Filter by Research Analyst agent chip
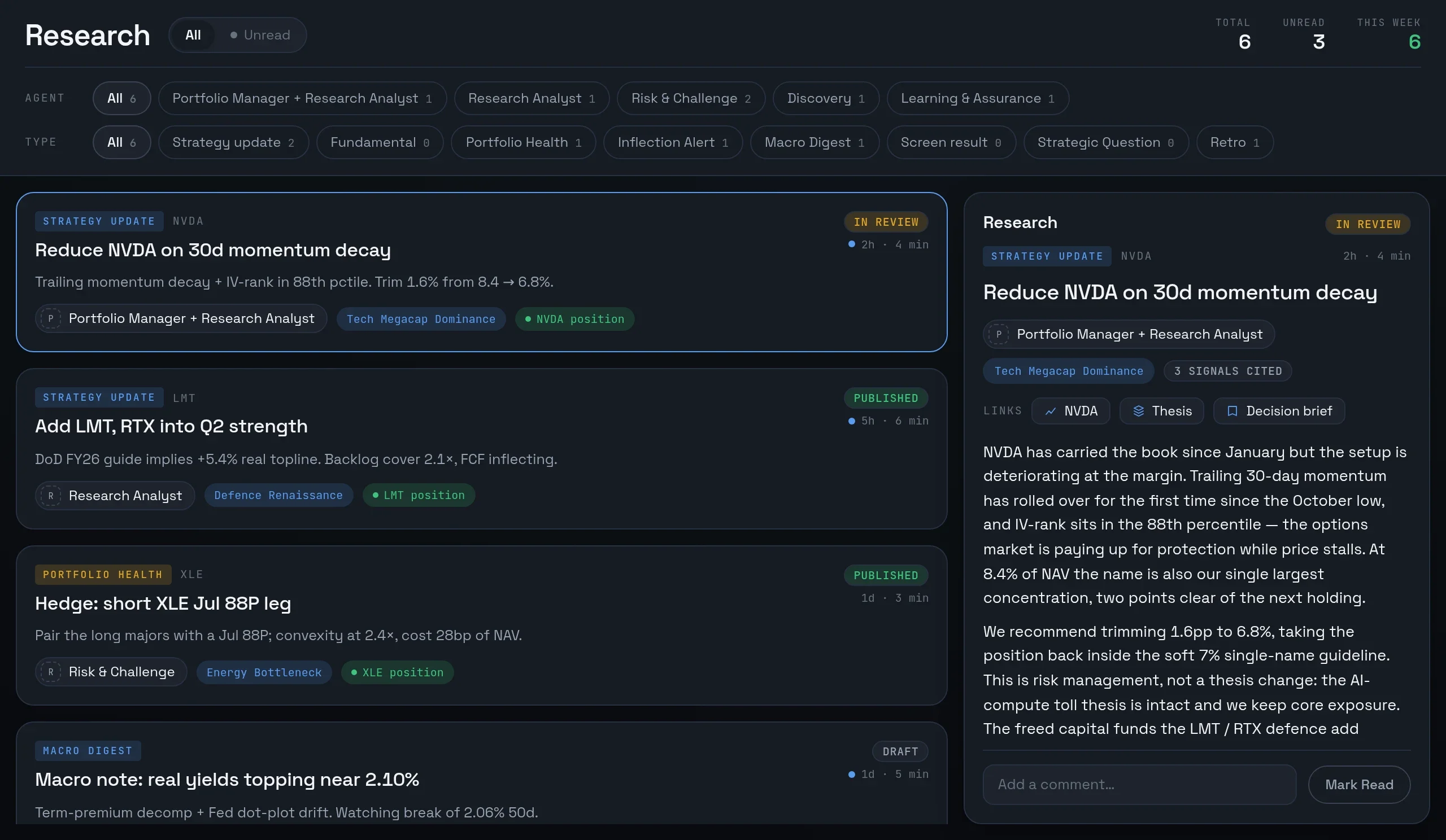This screenshot has height=840, width=1446. click(x=532, y=98)
